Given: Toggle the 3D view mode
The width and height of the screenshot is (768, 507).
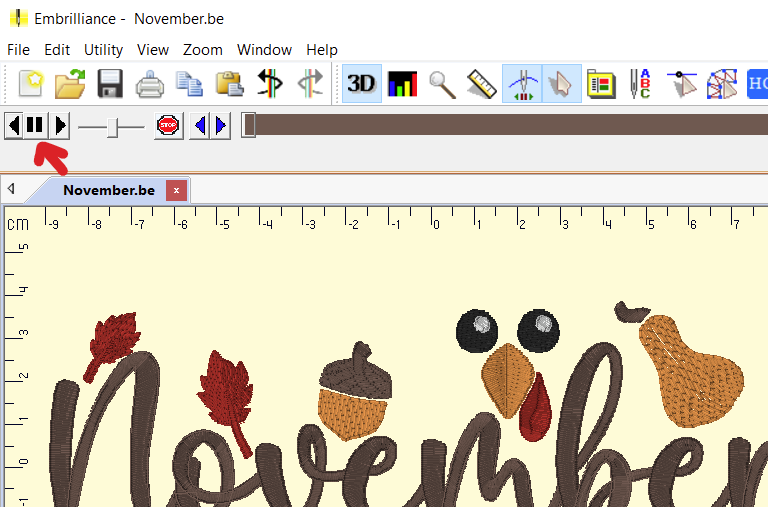Looking at the screenshot, I should [361, 84].
